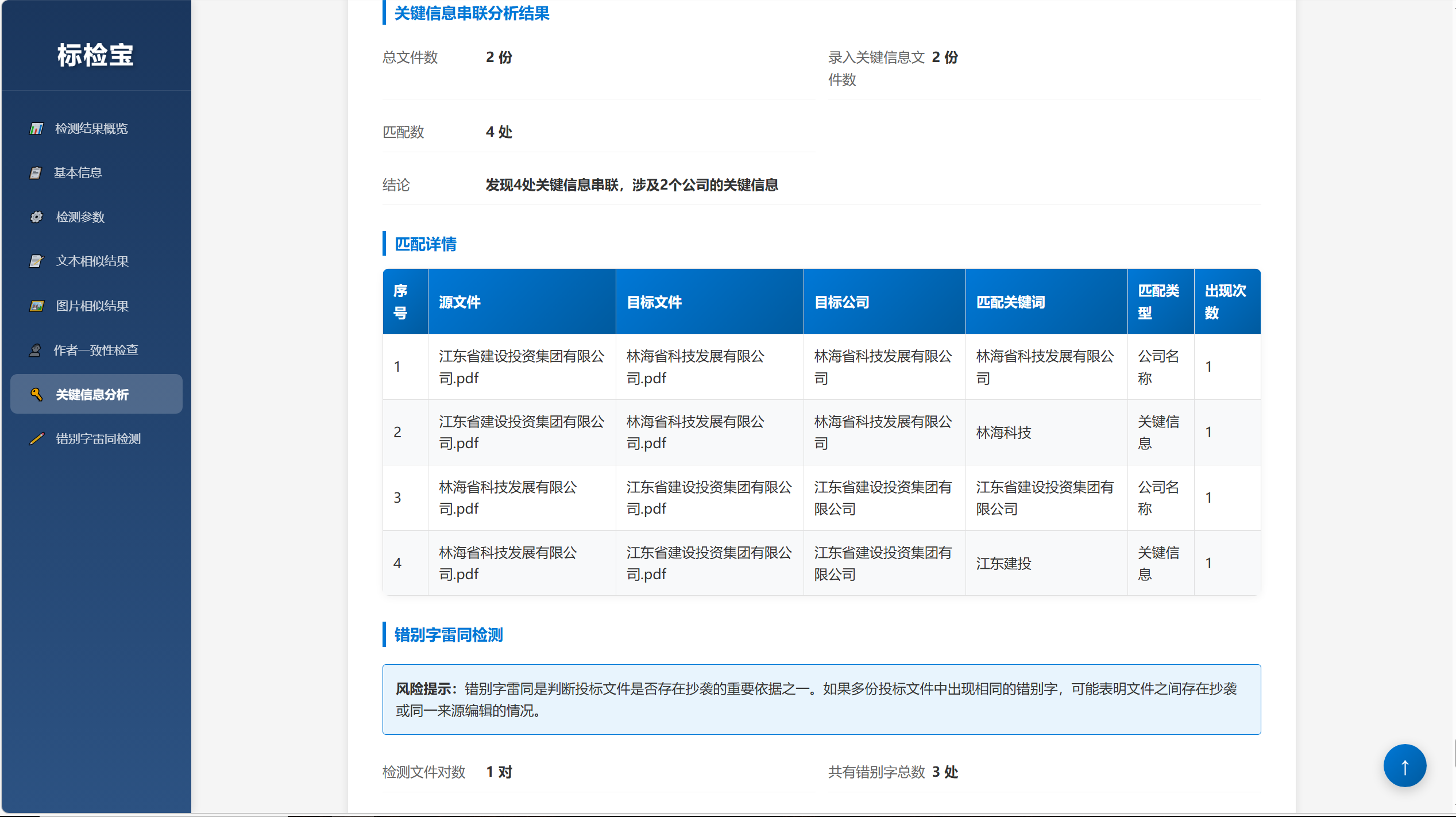
Task: Open 检测参数 via the gear icon
Action: pos(36,217)
